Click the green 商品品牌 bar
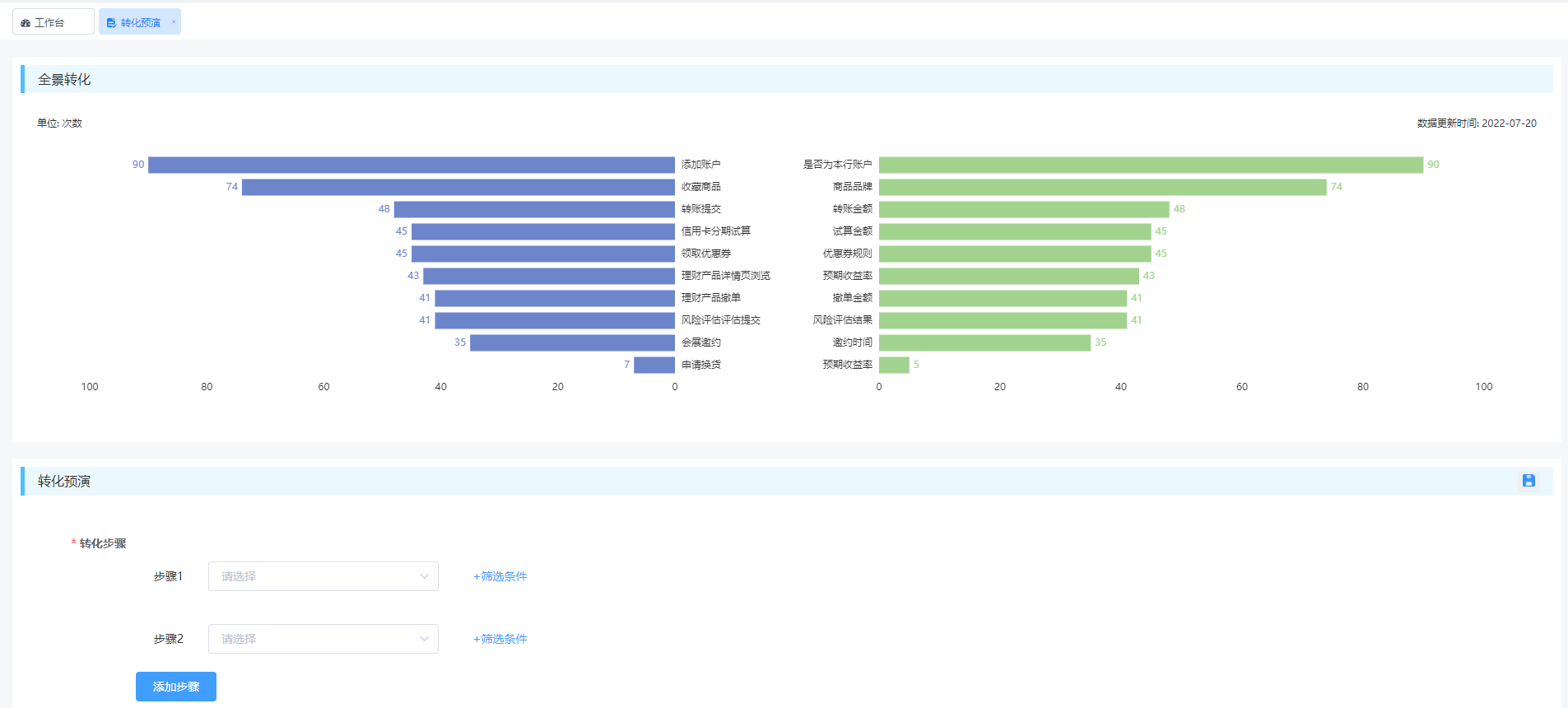 pos(1103,187)
